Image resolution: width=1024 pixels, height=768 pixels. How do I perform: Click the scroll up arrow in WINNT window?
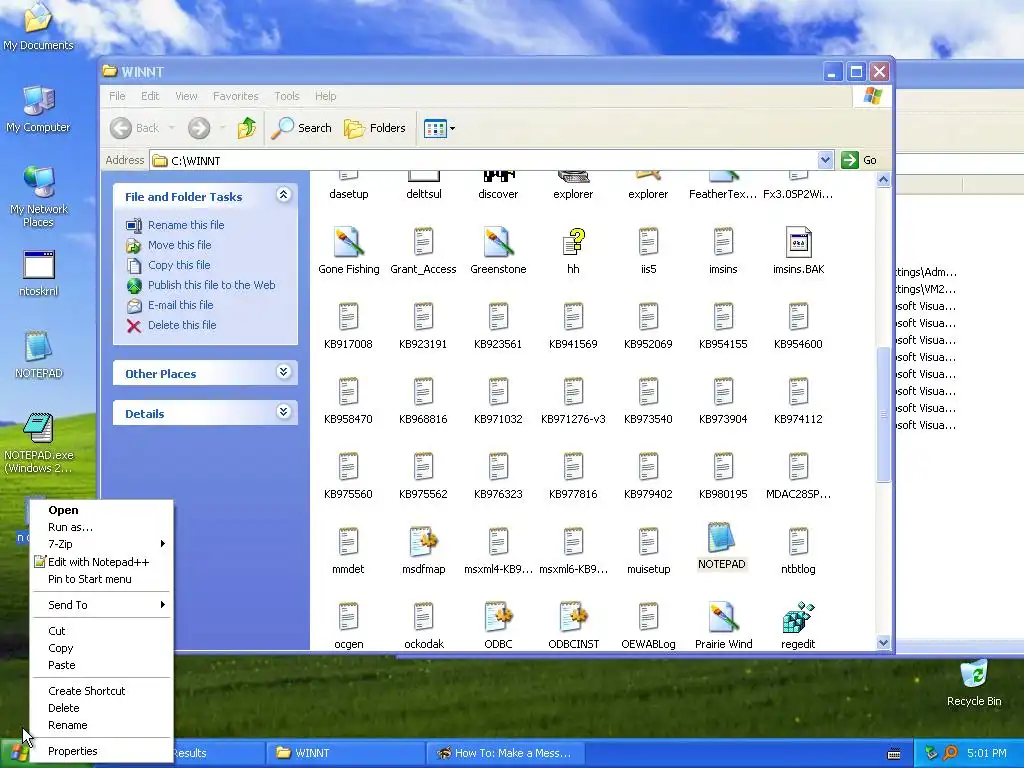coord(884,180)
